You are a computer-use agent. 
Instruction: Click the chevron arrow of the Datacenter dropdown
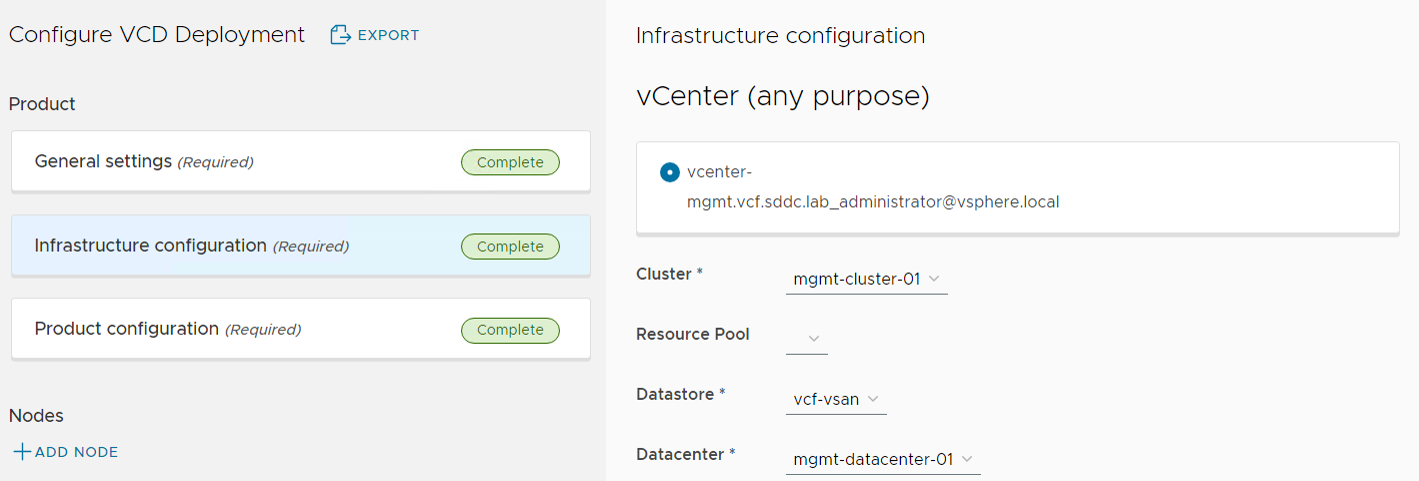967,459
